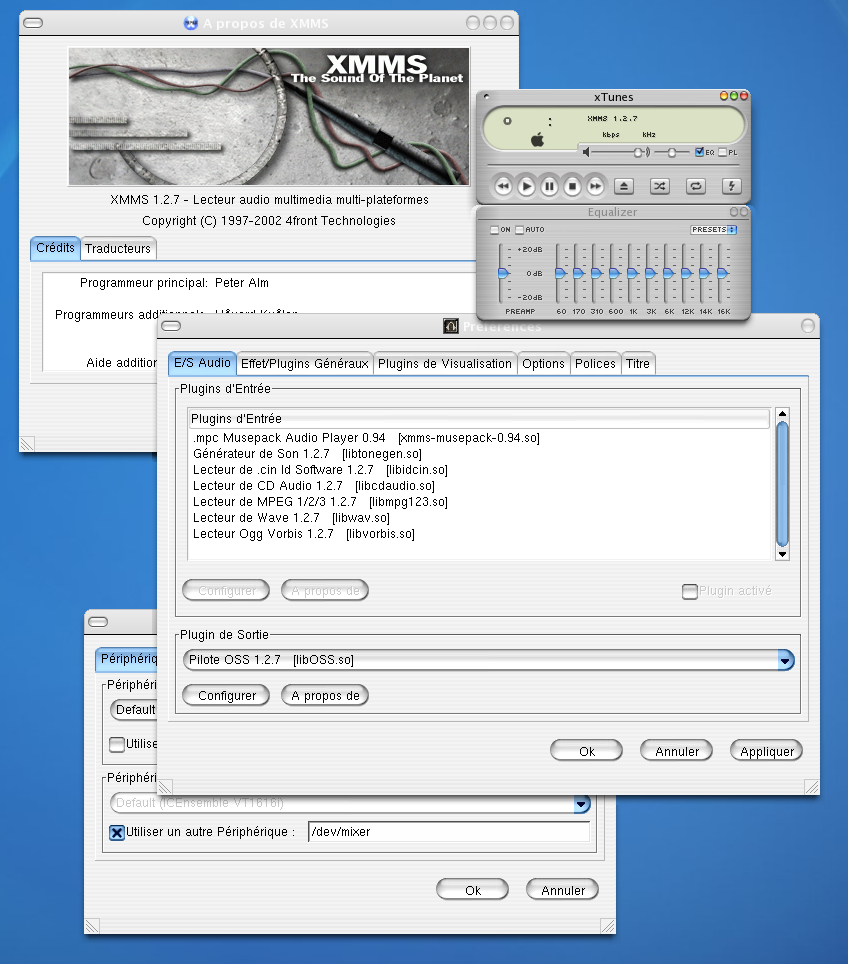Toggle shuffle mode in xTunes
The image size is (848, 964).
pyautogui.click(x=660, y=186)
